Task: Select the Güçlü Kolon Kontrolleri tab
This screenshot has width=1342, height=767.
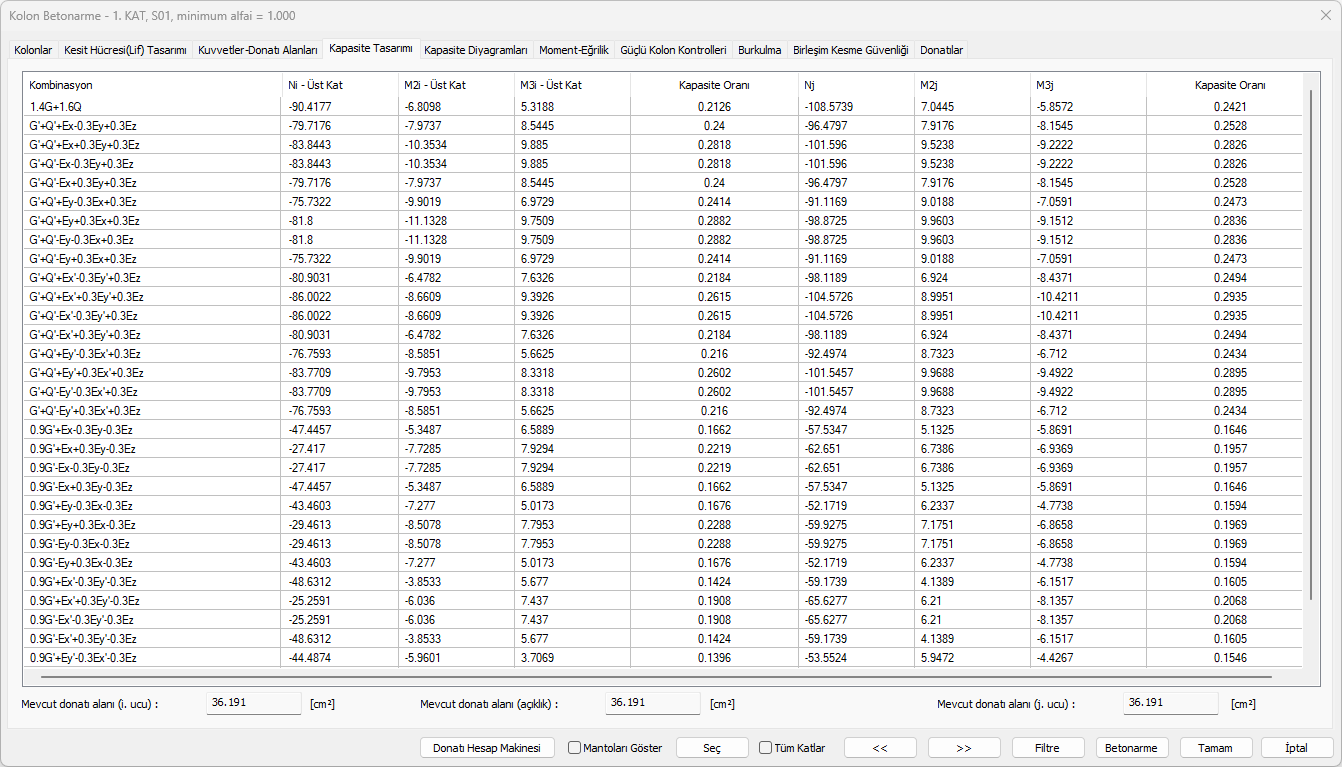Action: (673, 50)
